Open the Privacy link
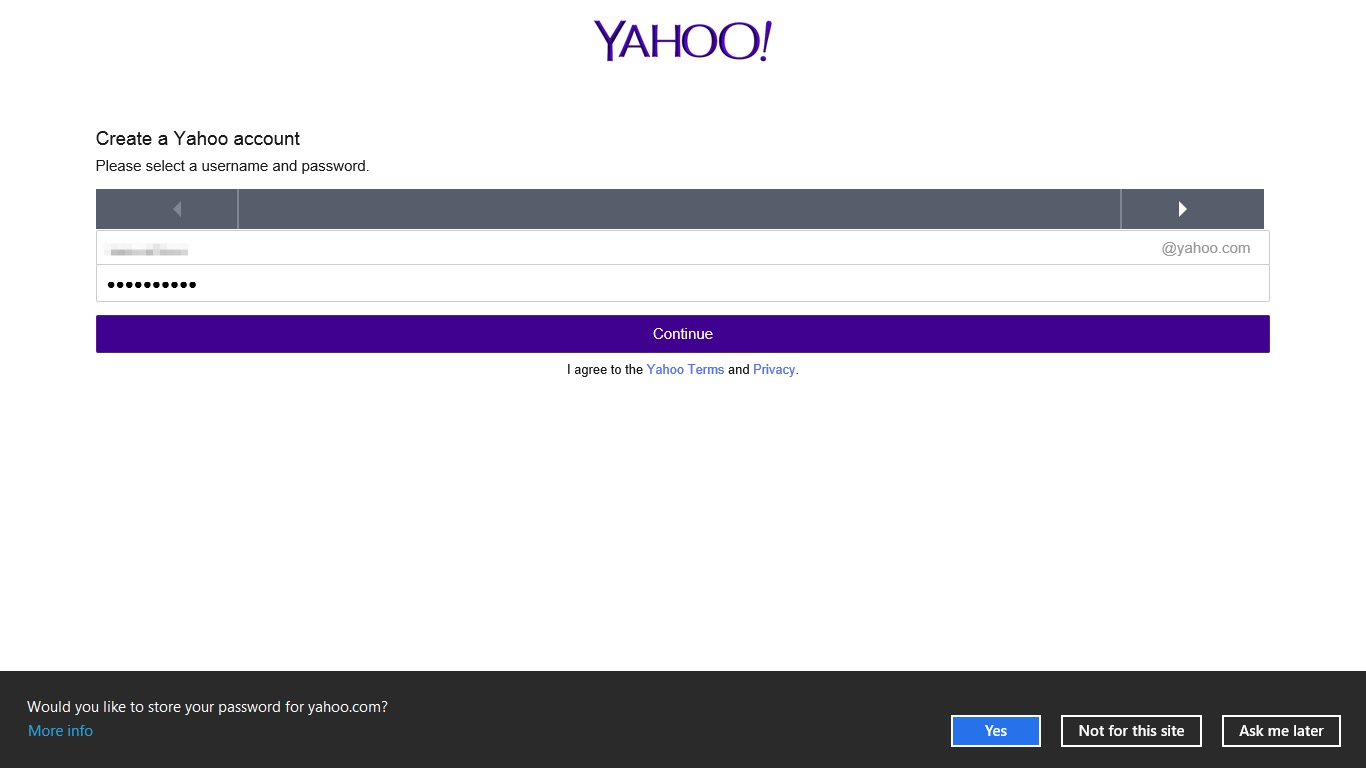This screenshot has width=1366, height=768. click(774, 370)
